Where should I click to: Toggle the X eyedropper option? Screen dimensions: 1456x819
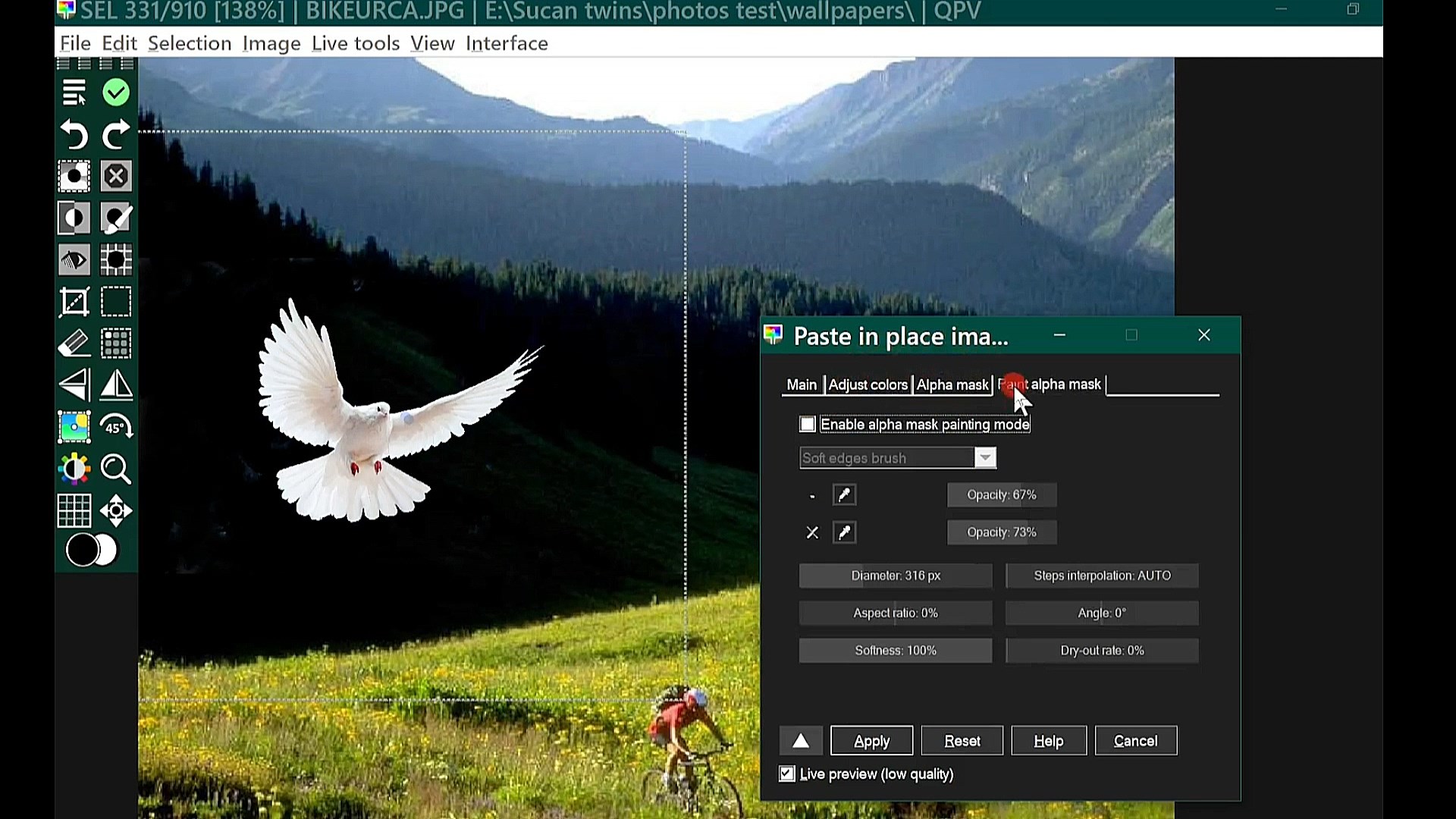[844, 532]
